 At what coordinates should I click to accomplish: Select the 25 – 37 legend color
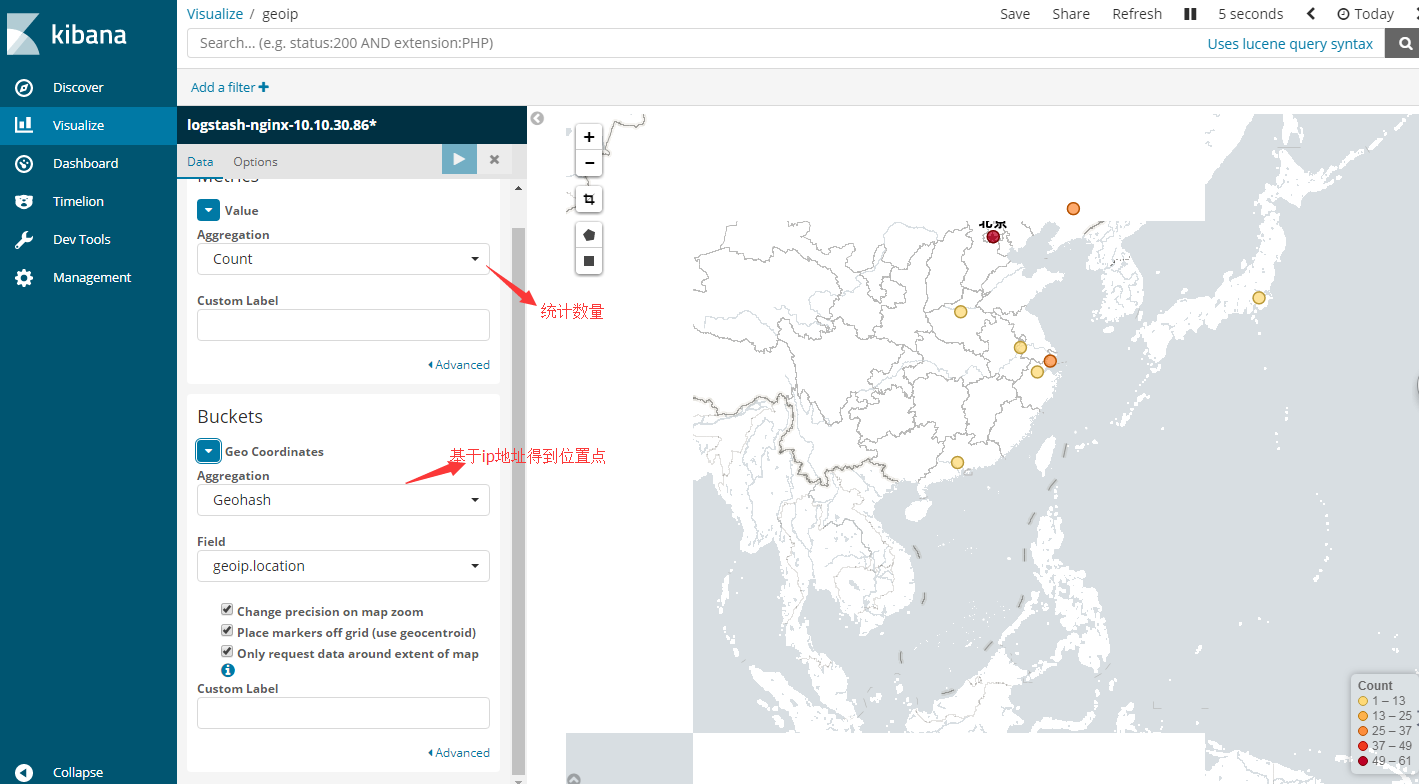pos(1363,731)
